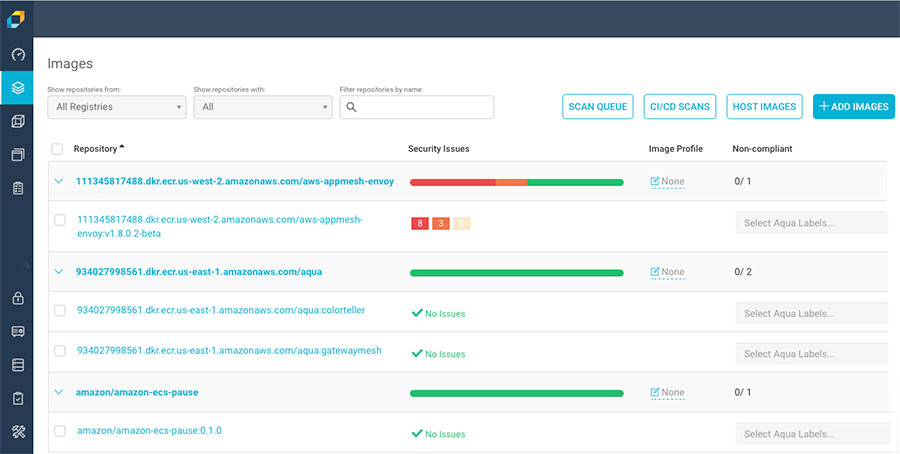Image resolution: width=900 pixels, height=454 pixels.
Task: Open the aqua:gatewaymesh image link
Action: coord(229,351)
